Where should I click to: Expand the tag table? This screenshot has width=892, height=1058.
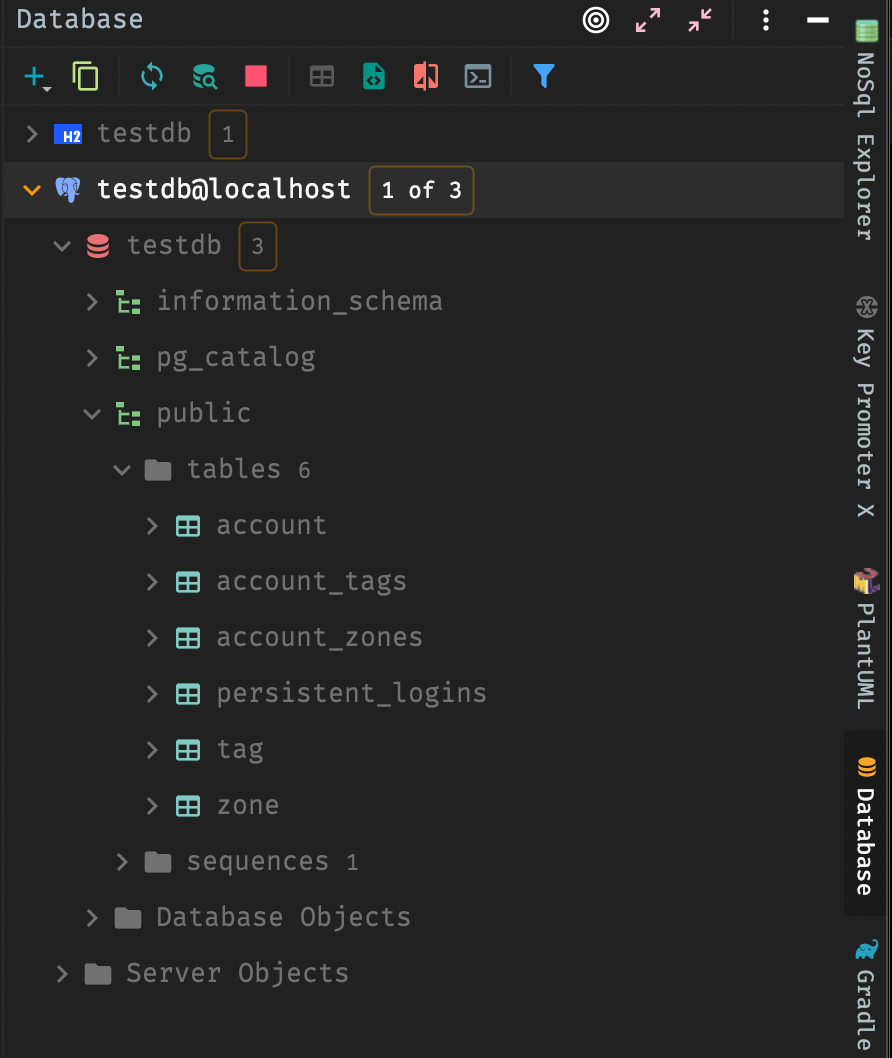tap(152, 750)
